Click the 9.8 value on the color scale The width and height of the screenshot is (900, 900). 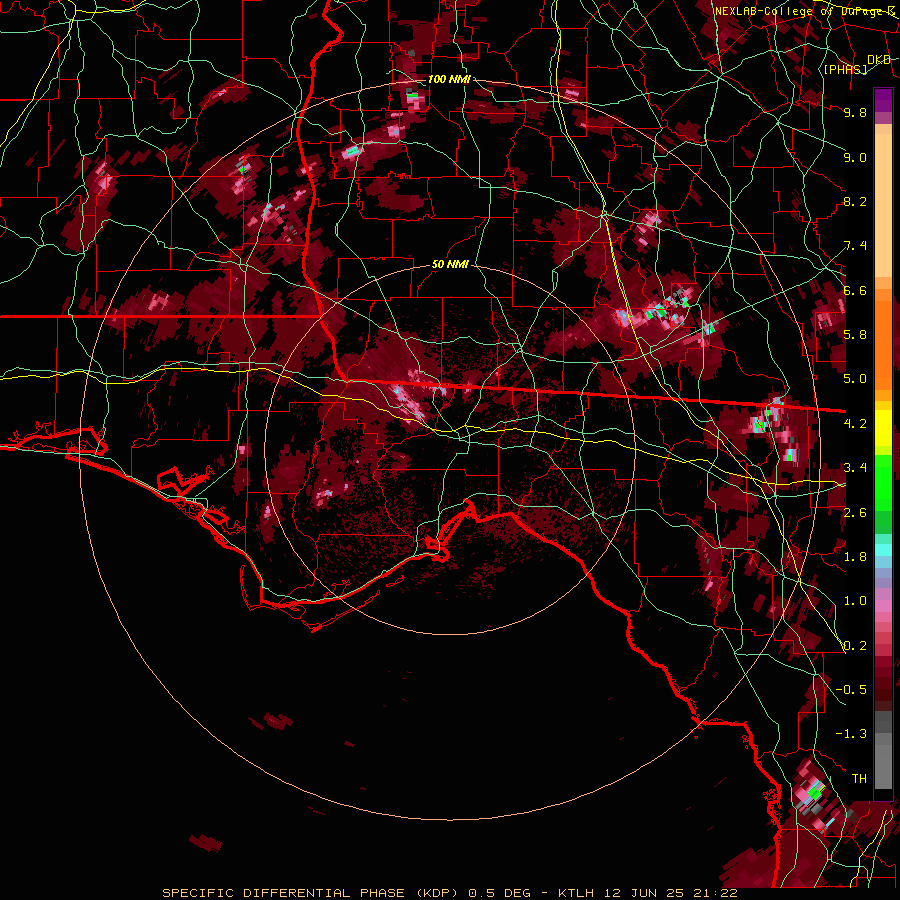tap(855, 112)
